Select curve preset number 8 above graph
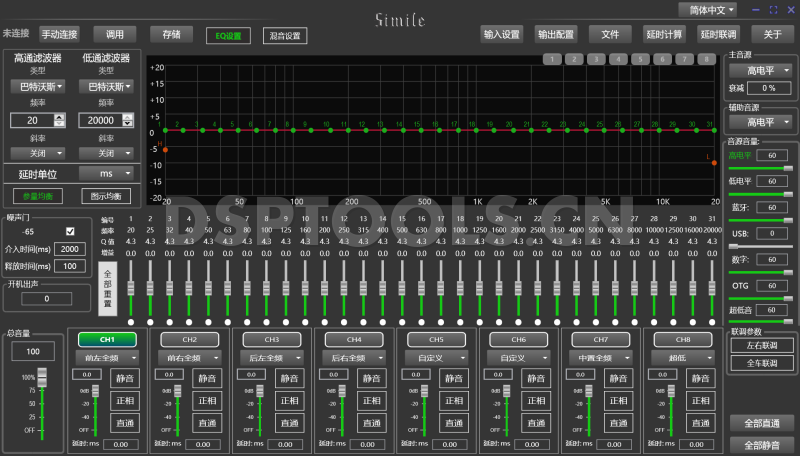The image size is (800, 456). tap(708, 59)
